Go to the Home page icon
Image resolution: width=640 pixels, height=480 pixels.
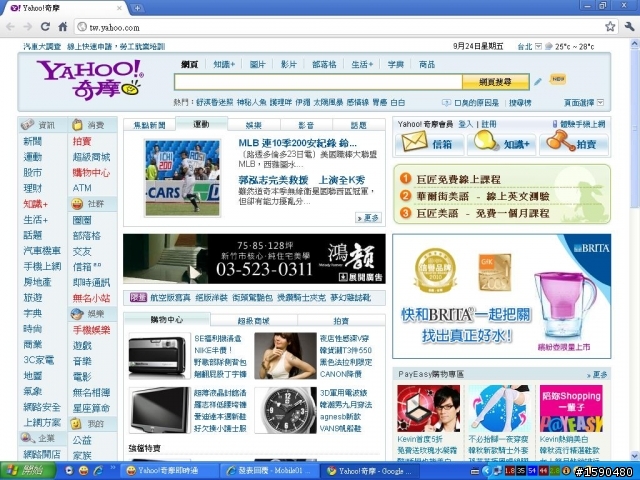pos(62,27)
